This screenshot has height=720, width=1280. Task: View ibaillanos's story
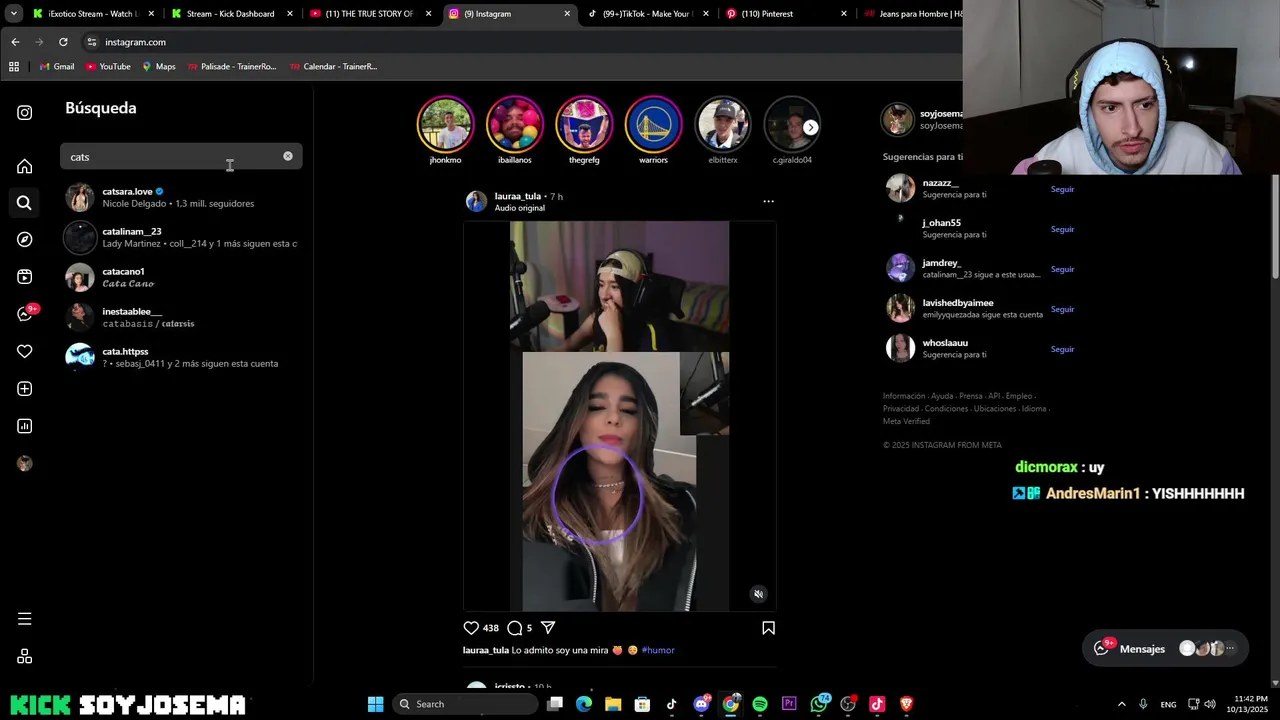(514, 125)
